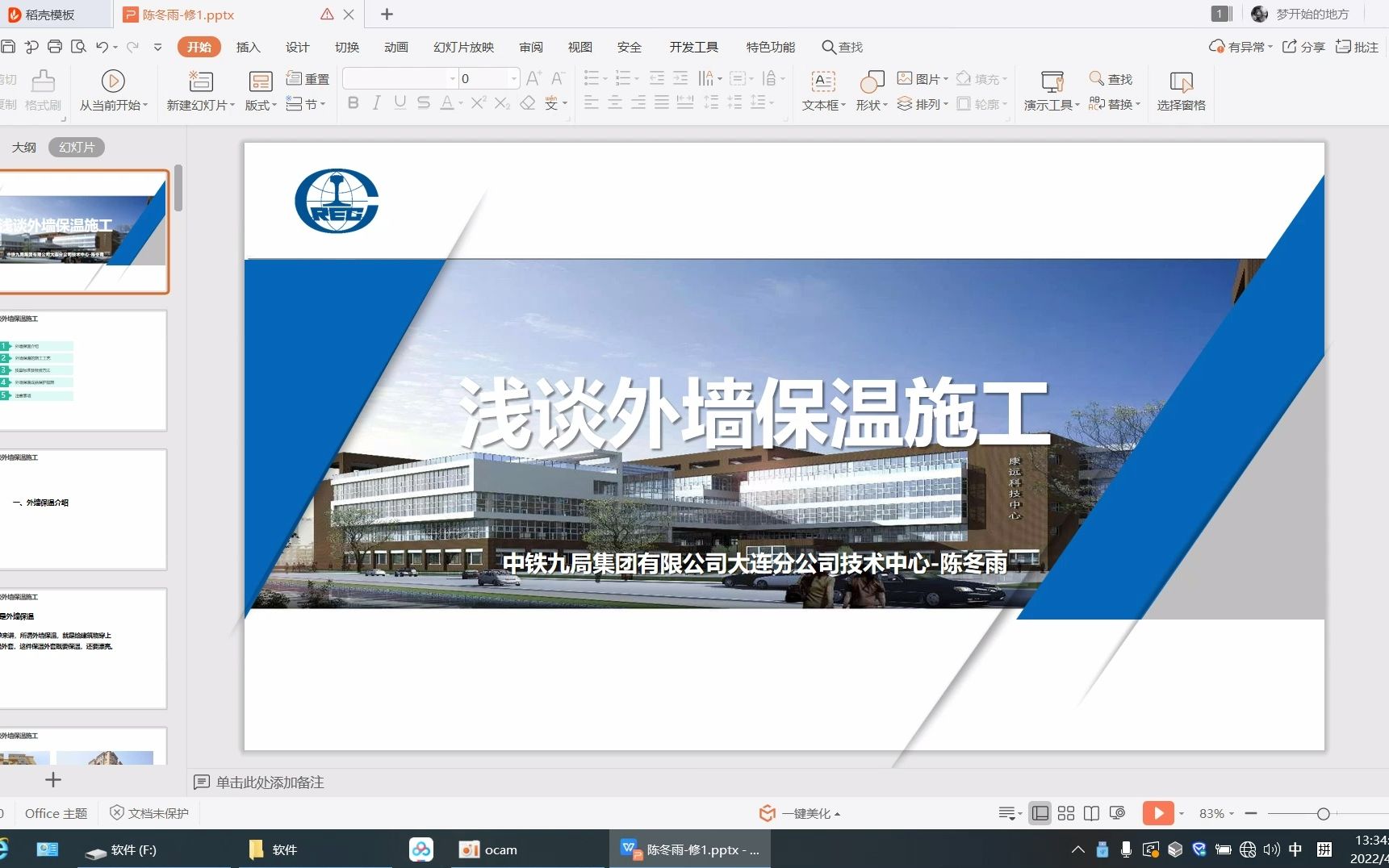Open the 幻灯片放映 slideshow tab
The height and width of the screenshot is (868, 1389).
click(463, 47)
